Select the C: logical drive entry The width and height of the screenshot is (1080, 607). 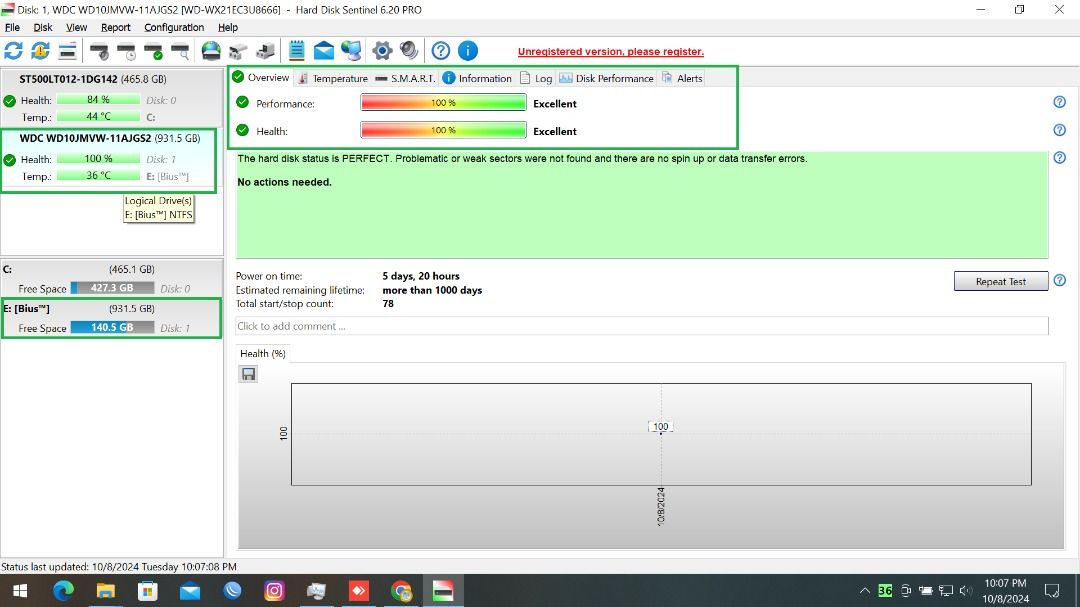[x=112, y=278]
